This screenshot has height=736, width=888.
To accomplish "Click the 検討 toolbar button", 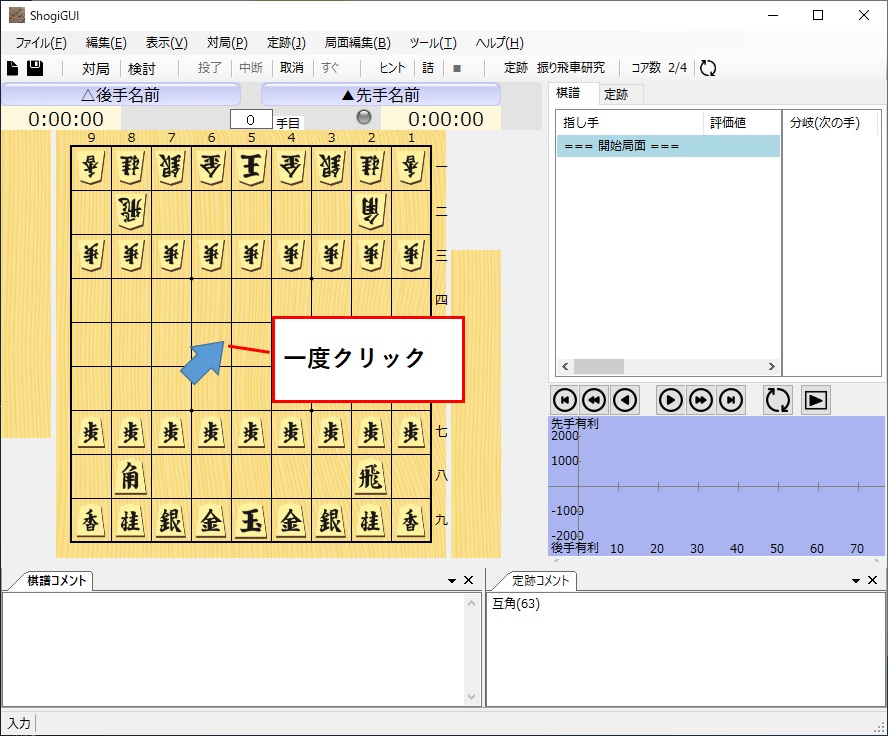I will tap(141, 69).
